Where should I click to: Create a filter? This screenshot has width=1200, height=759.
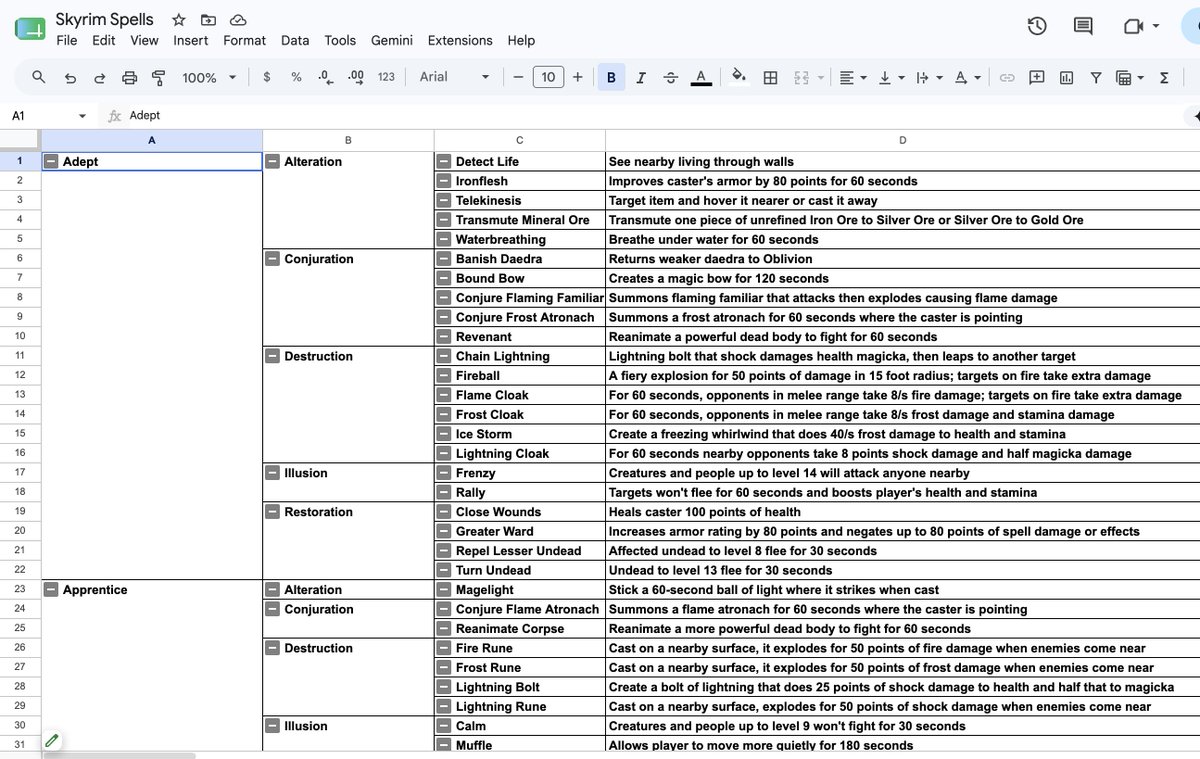coord(1096,77)
